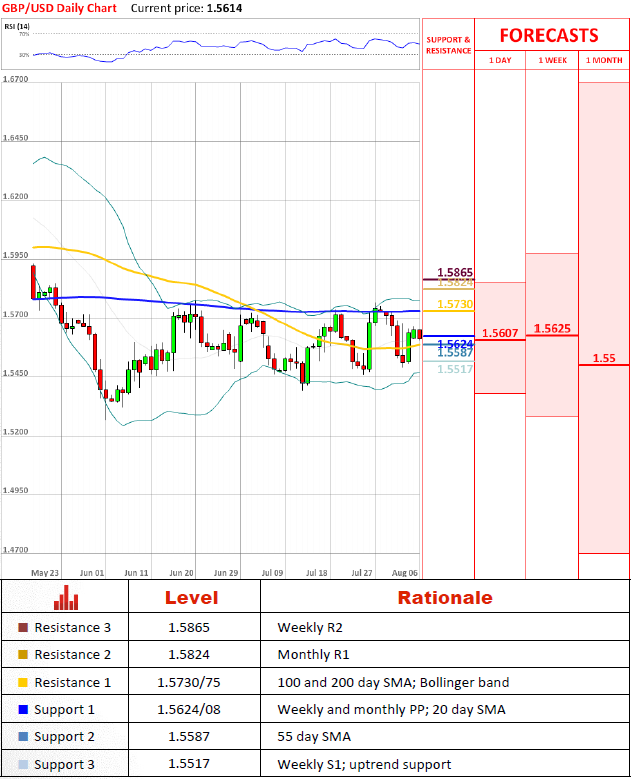The image size is (631, 779).
Task: Click the RSI (14) indicator label
Action: pyautogui.click(x=17, y=26)
